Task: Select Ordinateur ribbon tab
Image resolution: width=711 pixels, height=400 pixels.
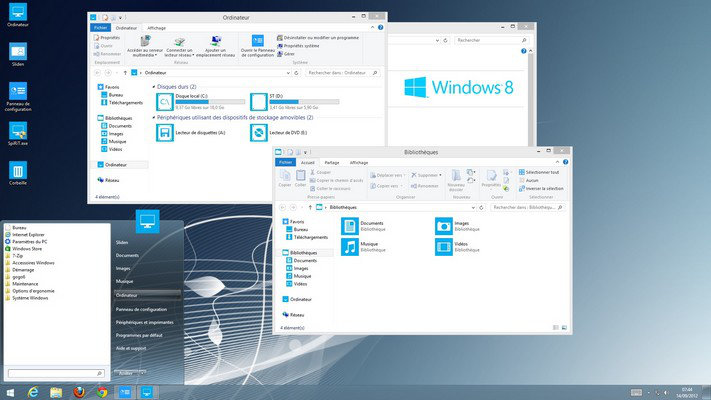Action: coord(126,28)
